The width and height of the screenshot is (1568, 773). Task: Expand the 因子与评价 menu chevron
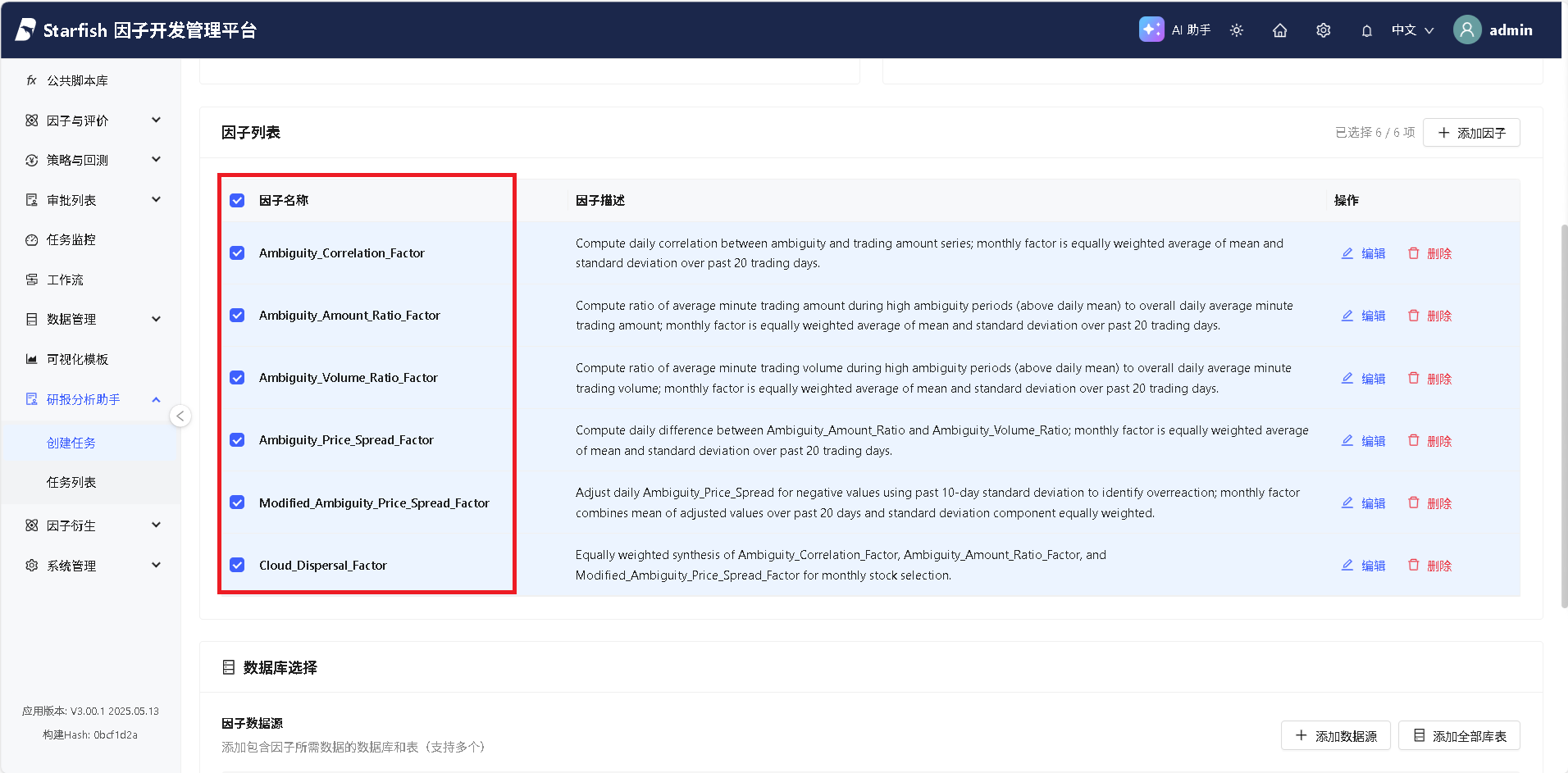[156, 120]
